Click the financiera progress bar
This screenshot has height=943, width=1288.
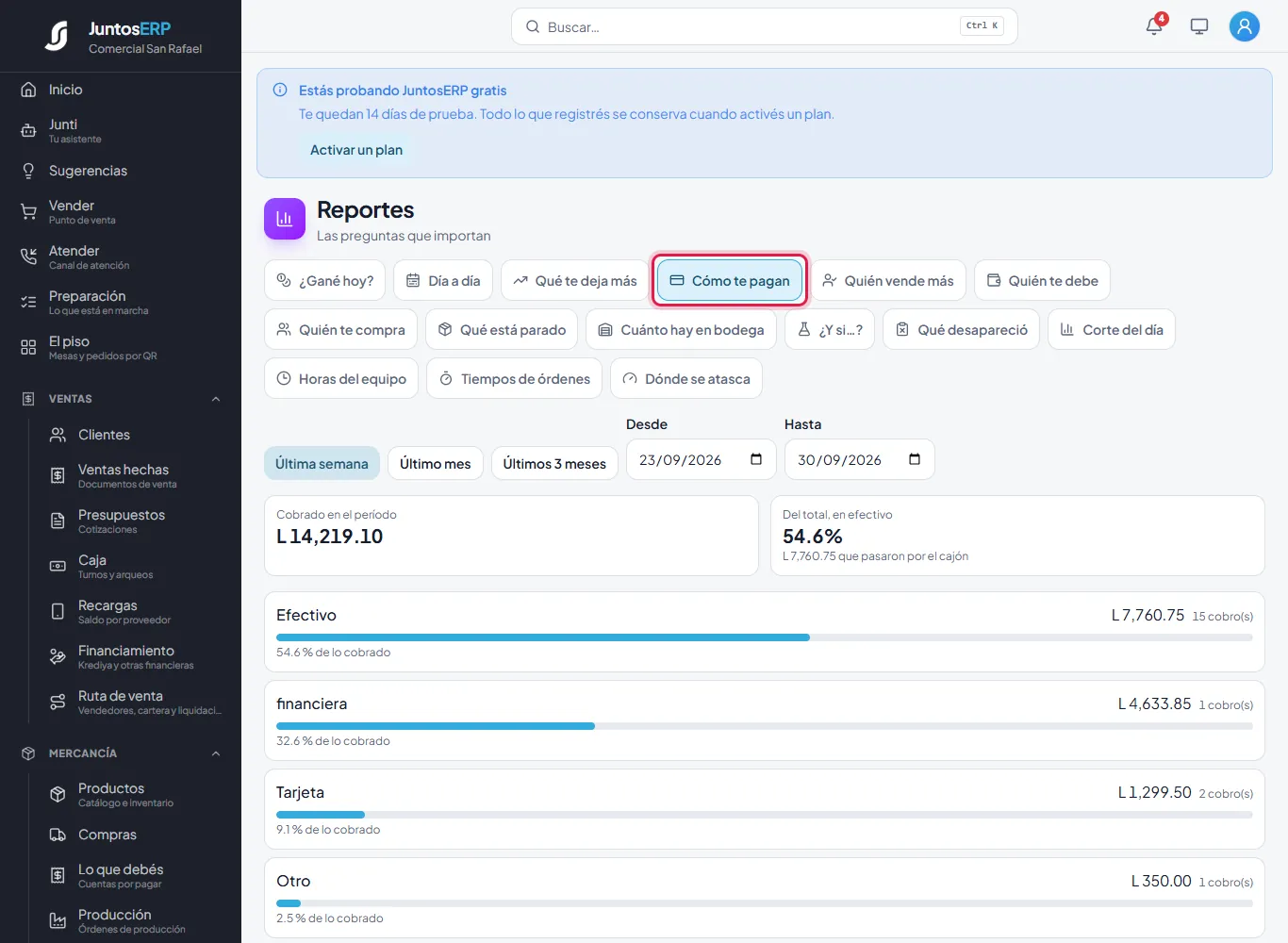click(x=765, y=726)
